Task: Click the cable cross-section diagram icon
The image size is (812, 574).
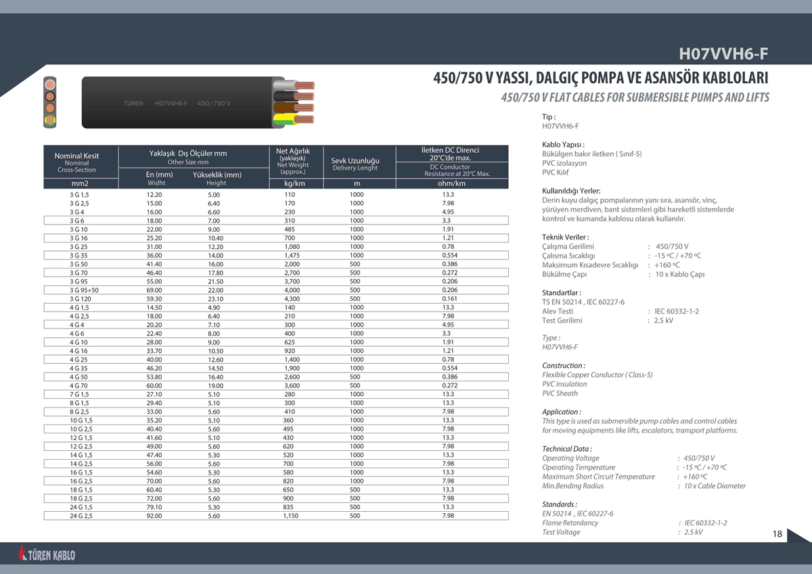Action: (x=47, y=102)
